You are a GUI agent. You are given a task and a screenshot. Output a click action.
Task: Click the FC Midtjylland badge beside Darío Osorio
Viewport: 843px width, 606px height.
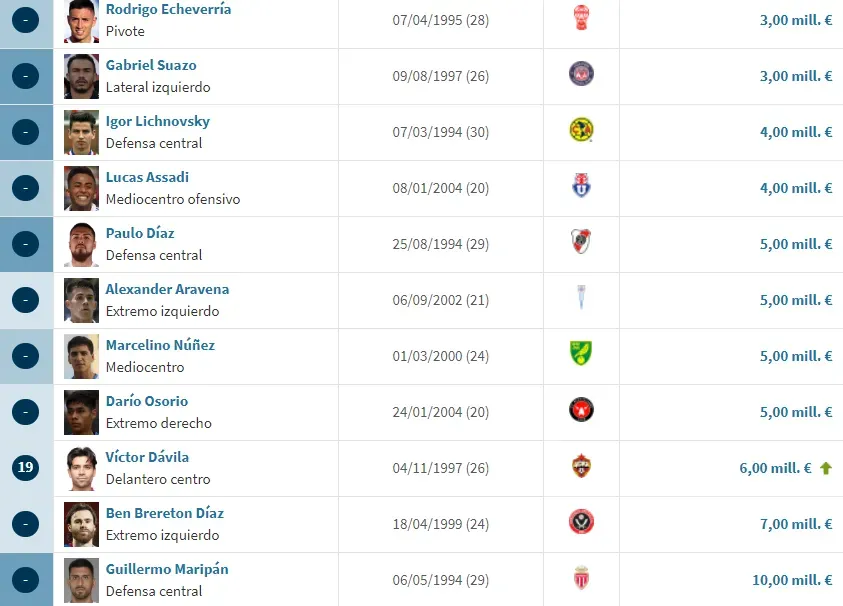(x=581, y=412)
